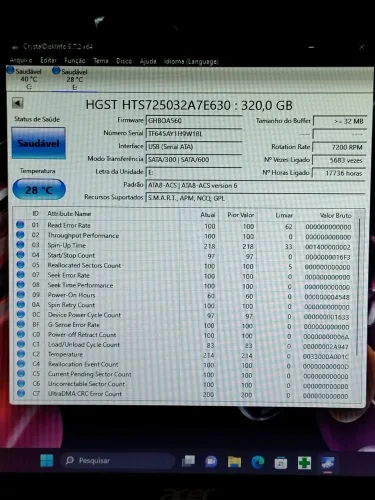Click the Valor Bruto column header
This screenshot has height=500, width=375.
click(335, 215)
